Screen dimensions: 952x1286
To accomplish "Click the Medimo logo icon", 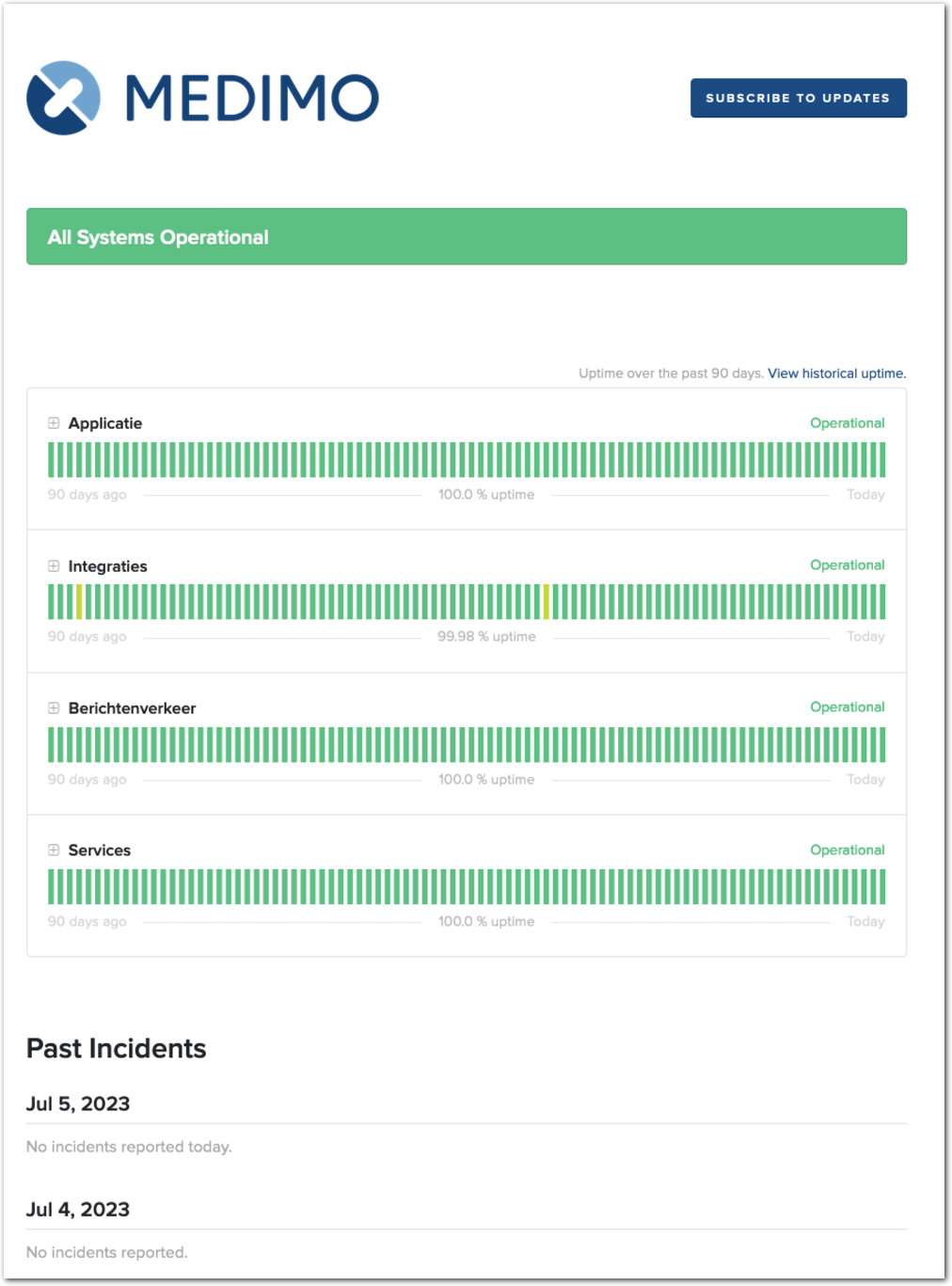I will (x=63, y=98).
